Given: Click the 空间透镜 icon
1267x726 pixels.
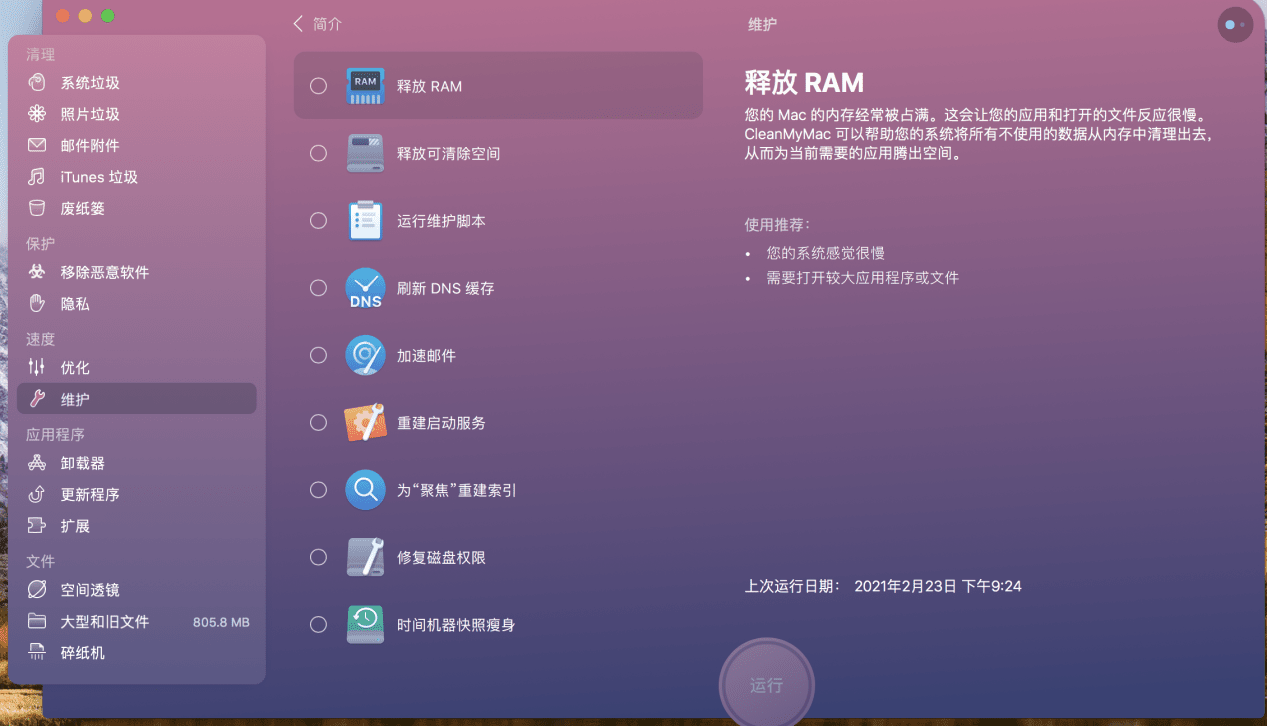Looking at the screenshot, I should [x=37, y=590].
